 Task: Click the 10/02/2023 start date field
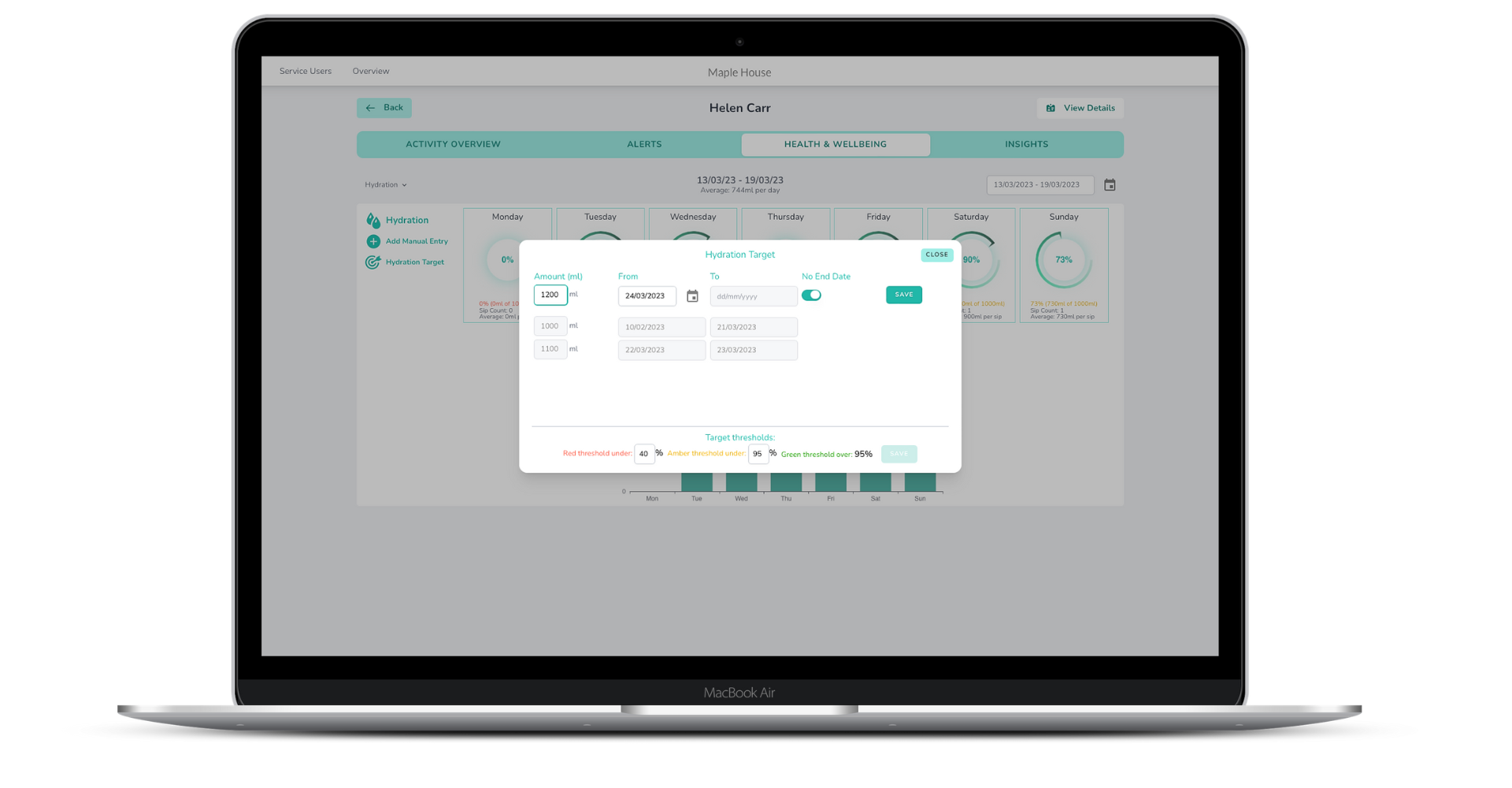coord(661,327)
